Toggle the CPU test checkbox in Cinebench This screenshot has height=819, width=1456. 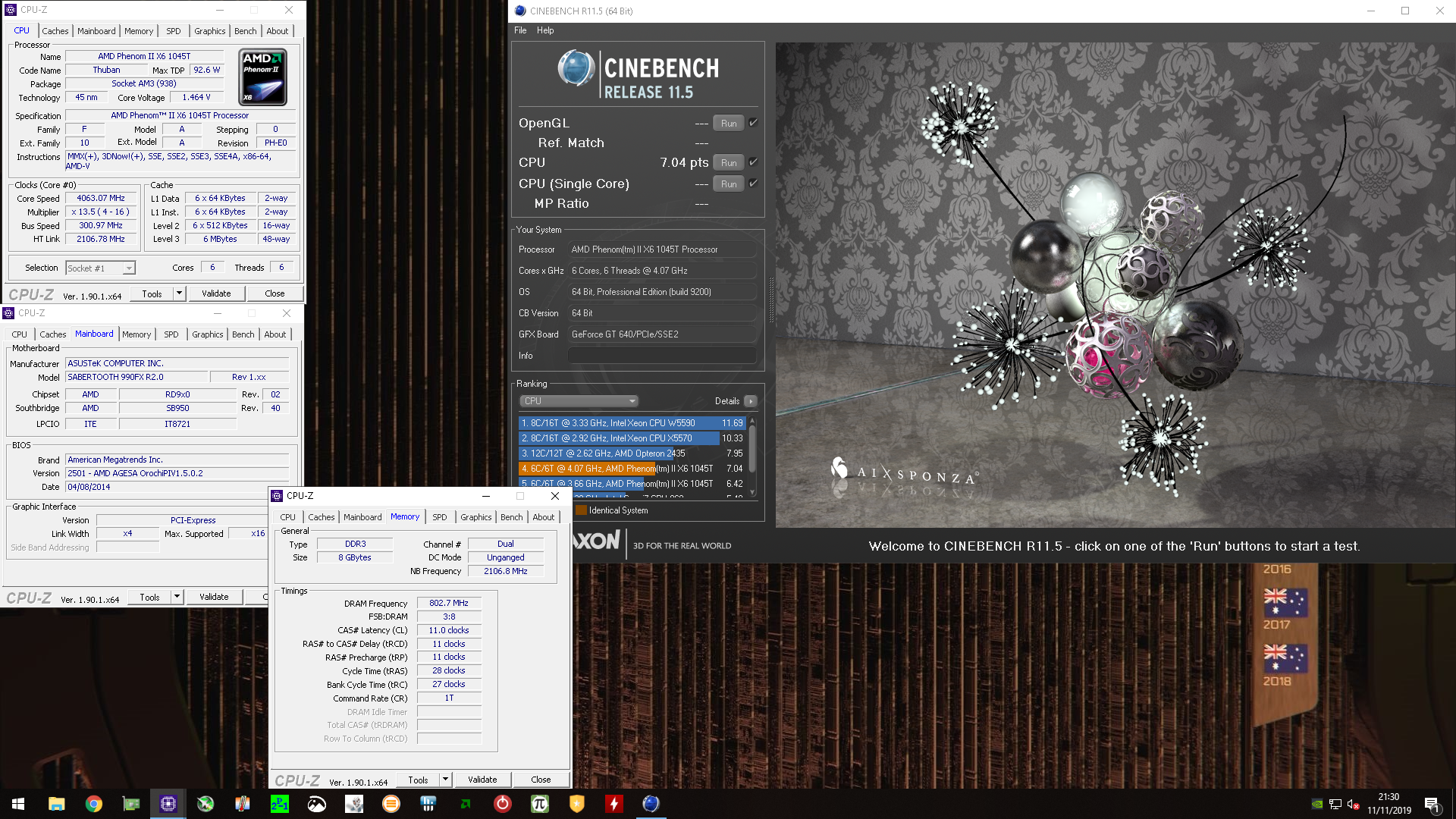pyautogui.click(x=754, y=162)
